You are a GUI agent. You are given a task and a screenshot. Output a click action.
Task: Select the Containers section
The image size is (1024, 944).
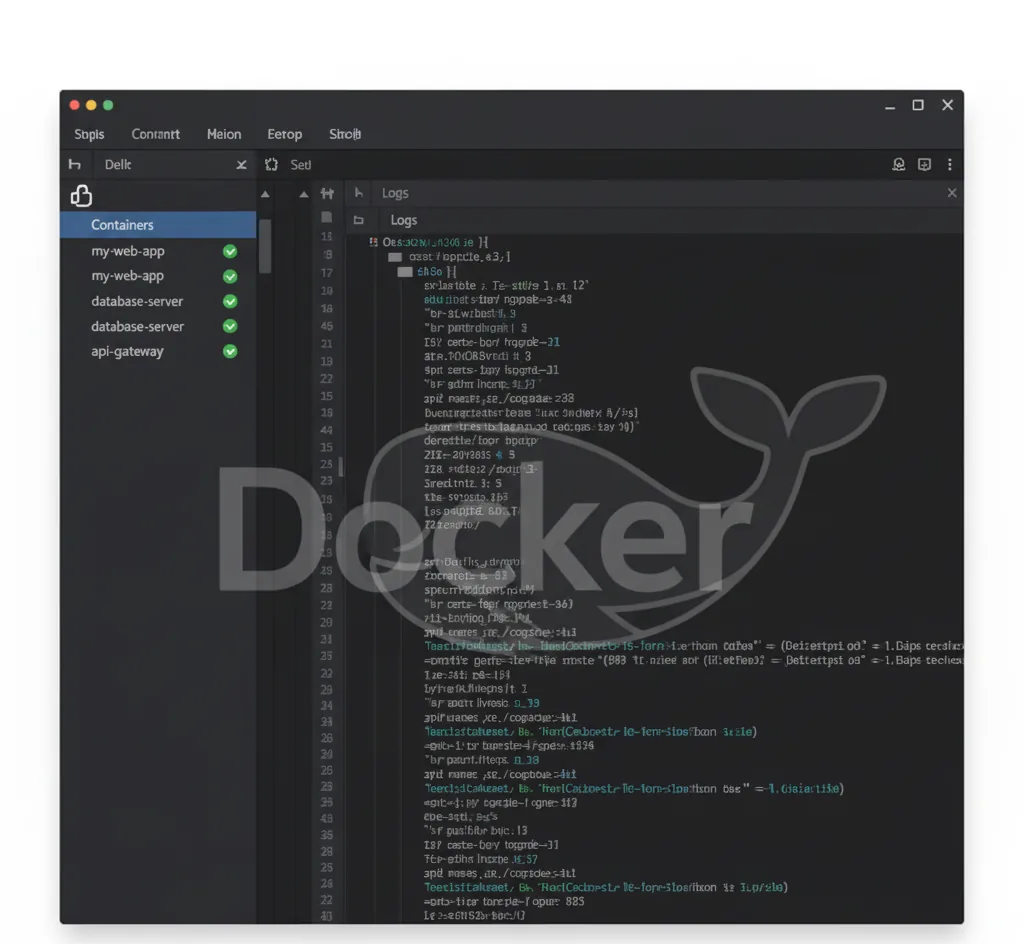[158, 225]
